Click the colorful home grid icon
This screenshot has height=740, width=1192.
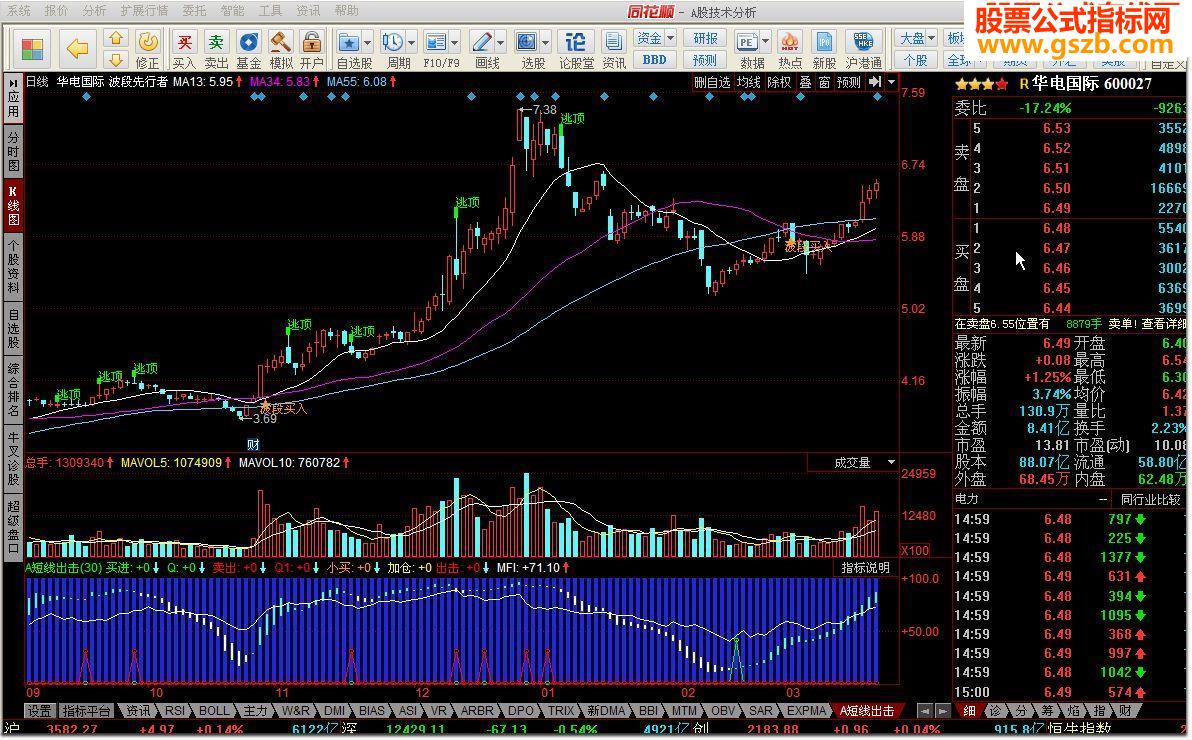pyautogui.click(x=32, y=49)
